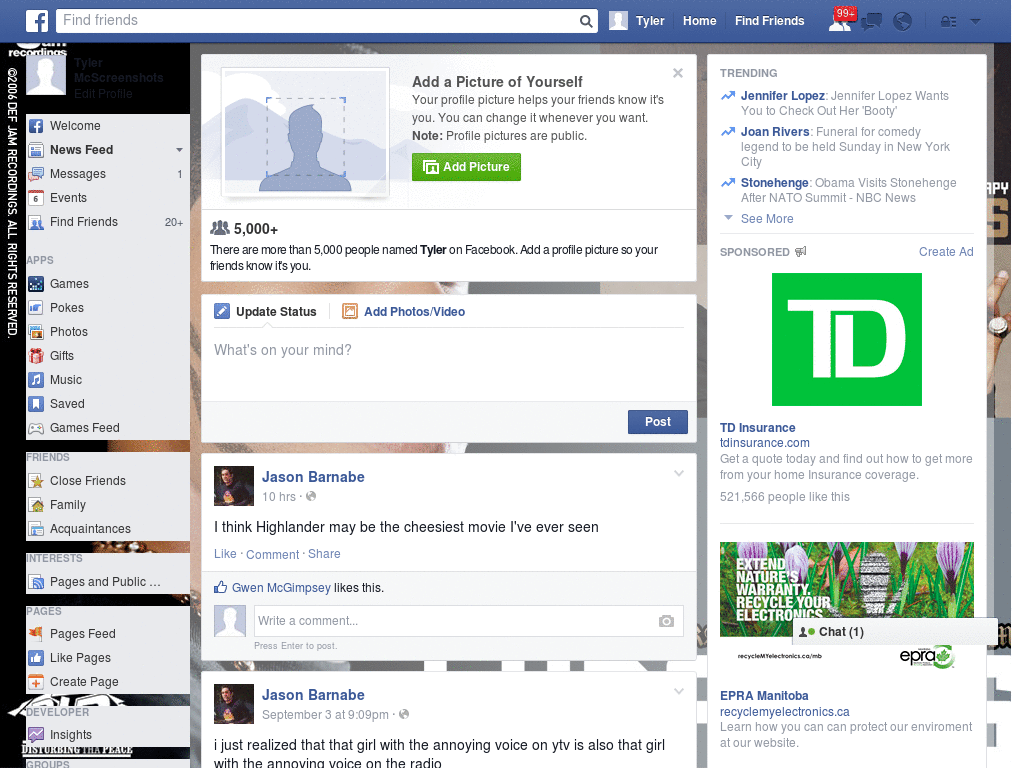
Task: Click the Events calendar icon
Action: (36, 198)
